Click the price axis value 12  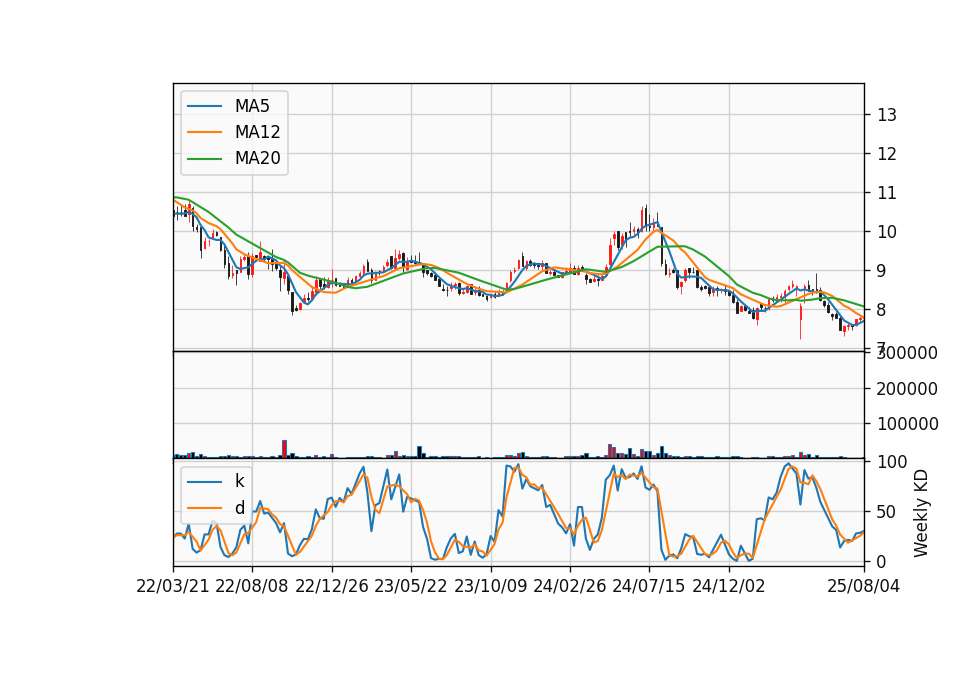pos(887,154)
